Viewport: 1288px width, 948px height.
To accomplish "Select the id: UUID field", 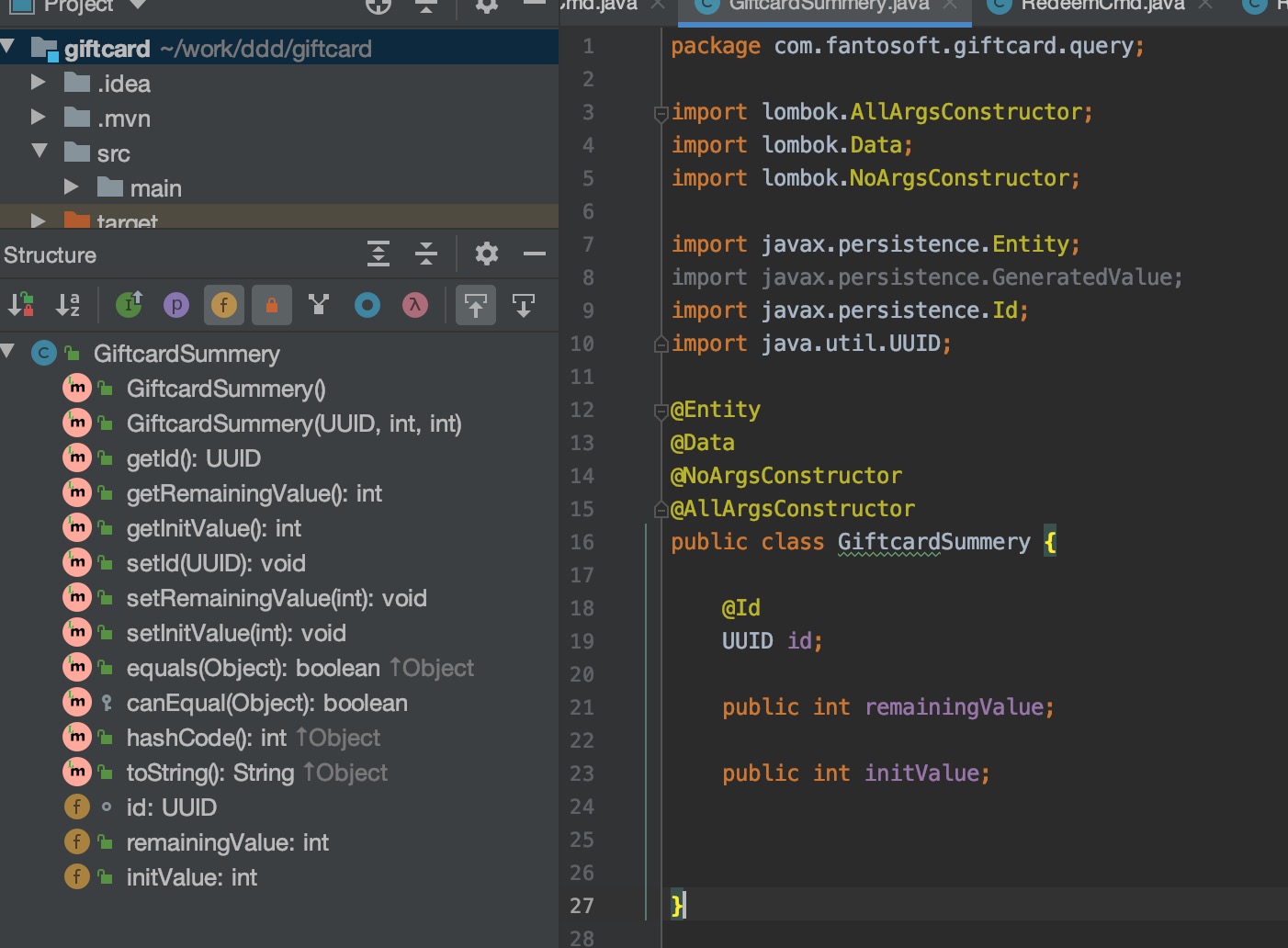I will [x=172, y=807].
